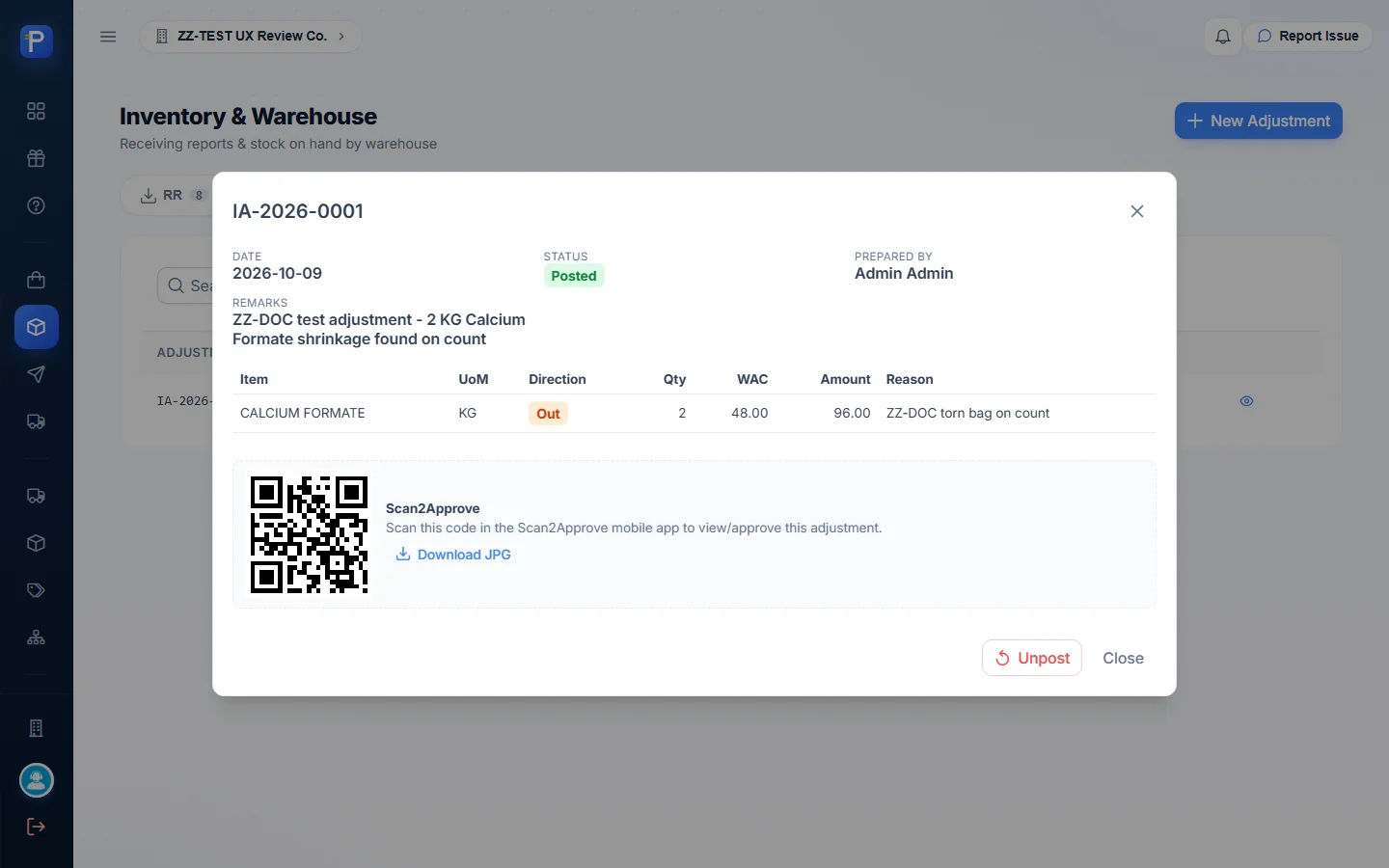
Task: Open the org chart sidebar icon
Action: click(36, 637)
